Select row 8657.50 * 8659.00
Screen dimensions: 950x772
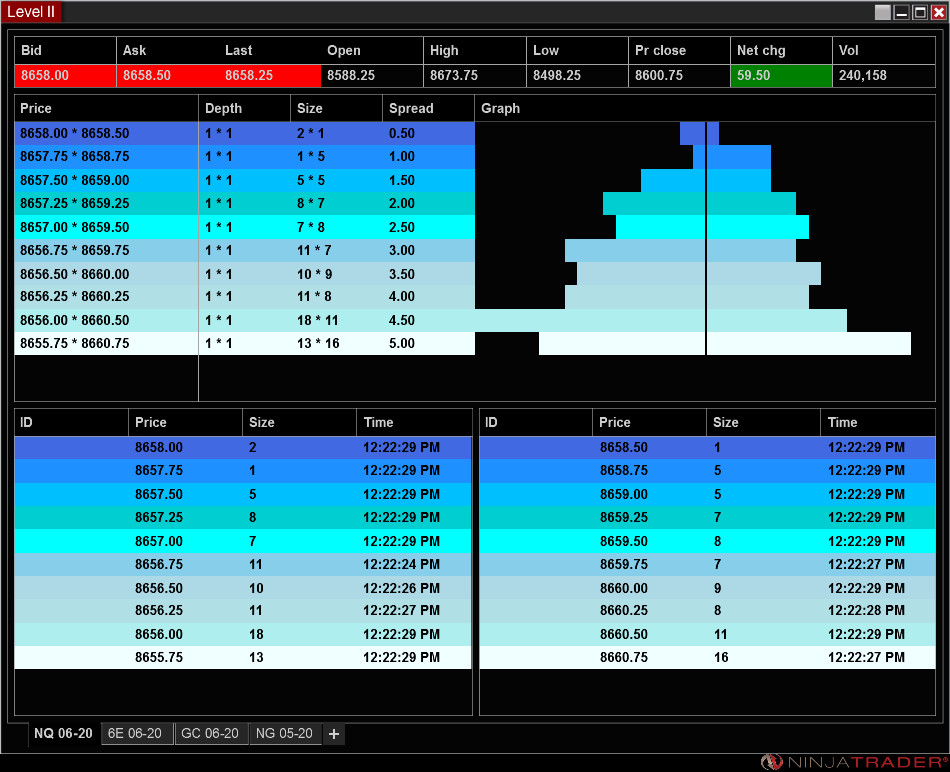pyautogui.click(x=245, y=180)
